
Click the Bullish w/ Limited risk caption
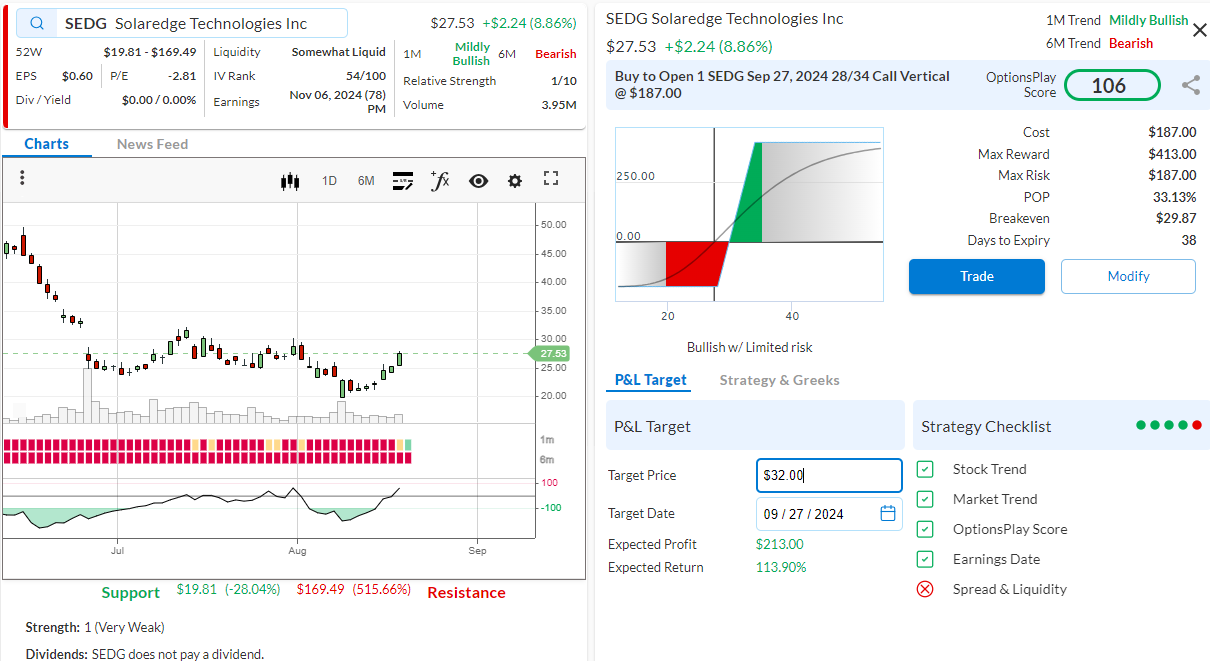(750, 347)
